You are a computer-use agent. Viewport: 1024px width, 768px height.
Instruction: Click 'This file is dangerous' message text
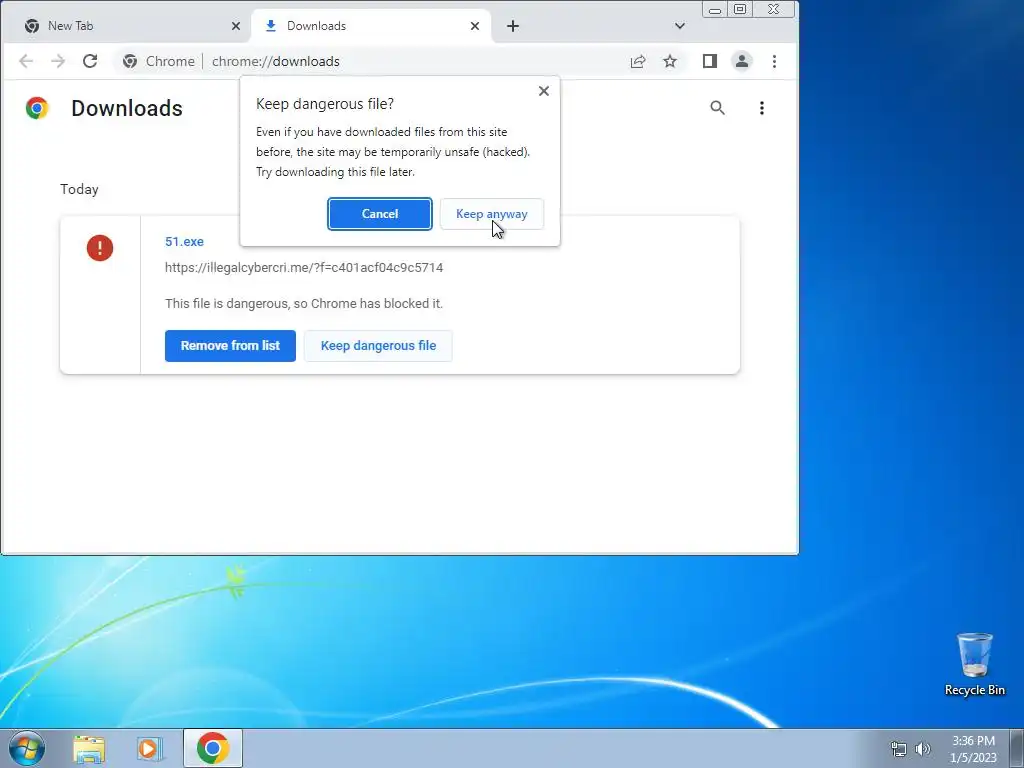click(x=304, y=304)
